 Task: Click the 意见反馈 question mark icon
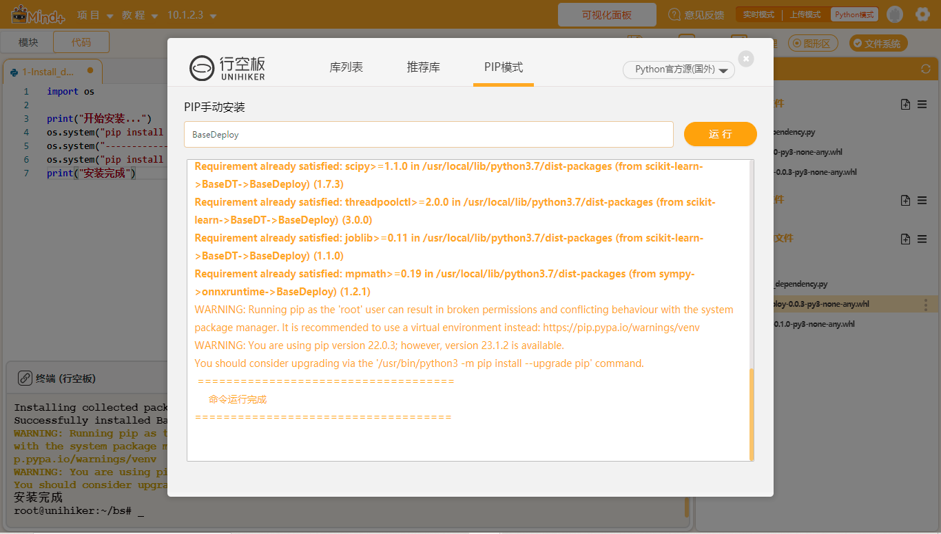[x=675, y=14]
